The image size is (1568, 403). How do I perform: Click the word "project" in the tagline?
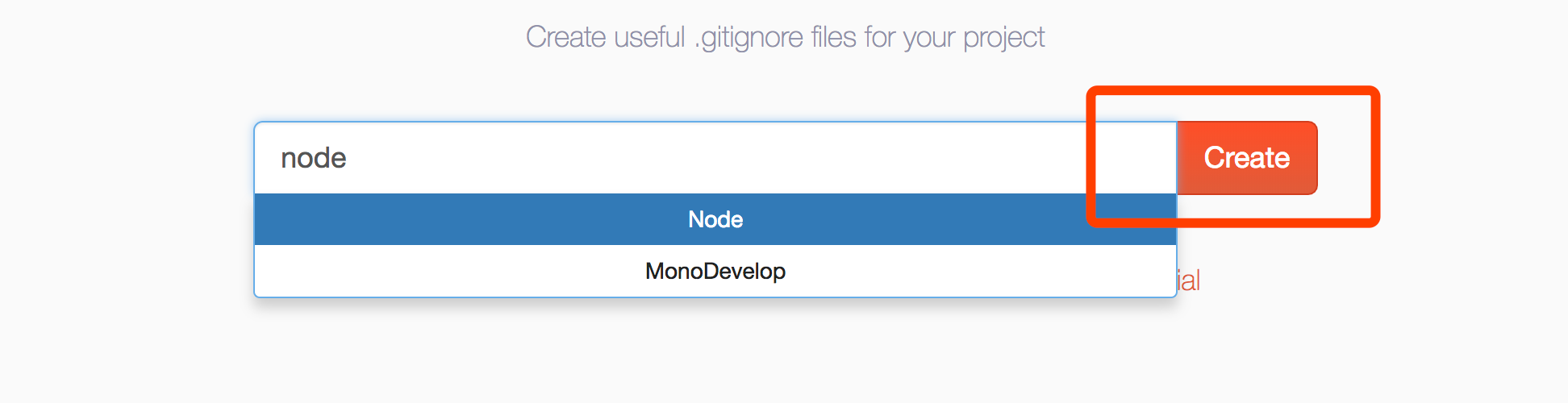[x=1004, y=38]
